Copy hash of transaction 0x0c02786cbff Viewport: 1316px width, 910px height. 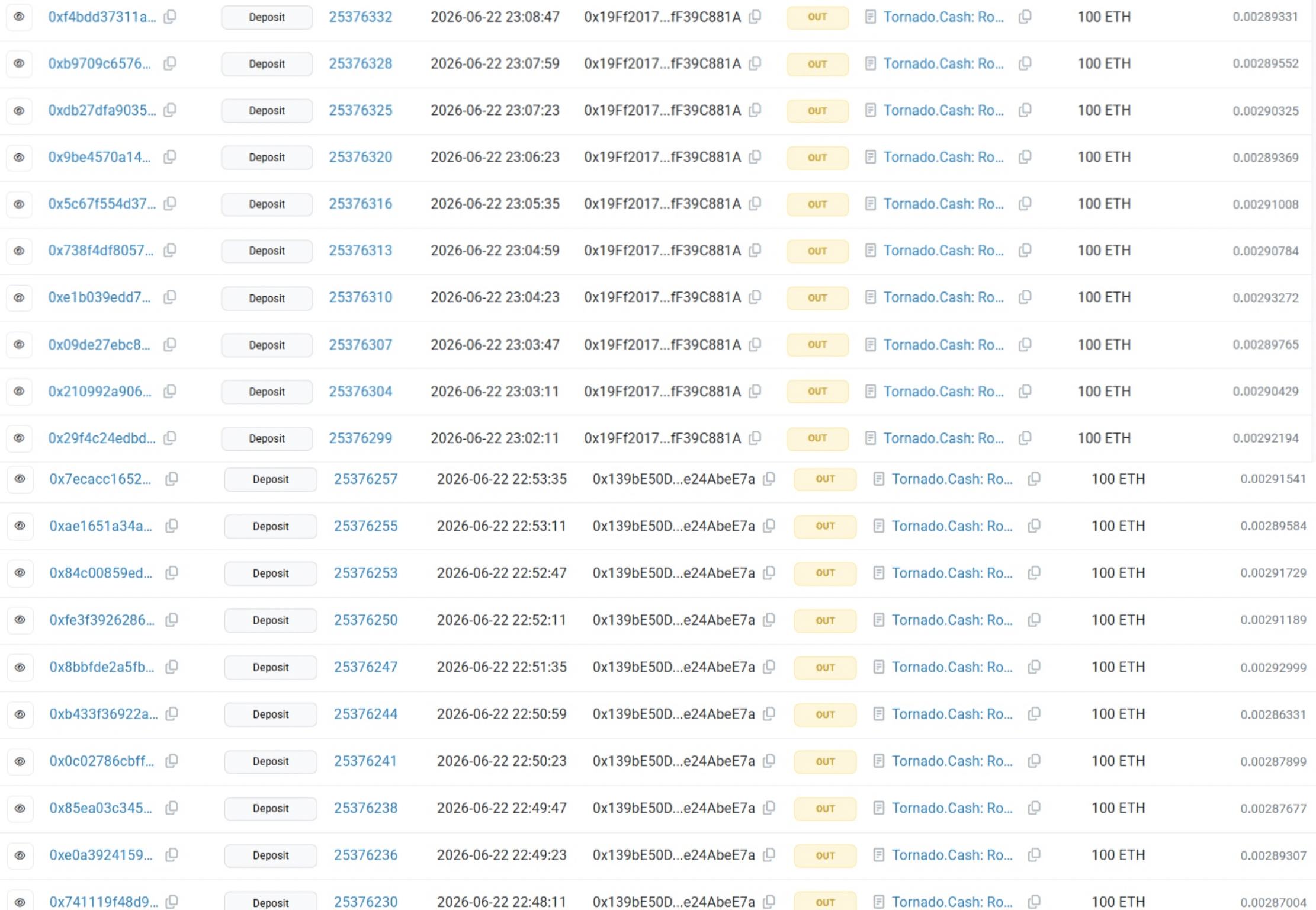[172, 761]
